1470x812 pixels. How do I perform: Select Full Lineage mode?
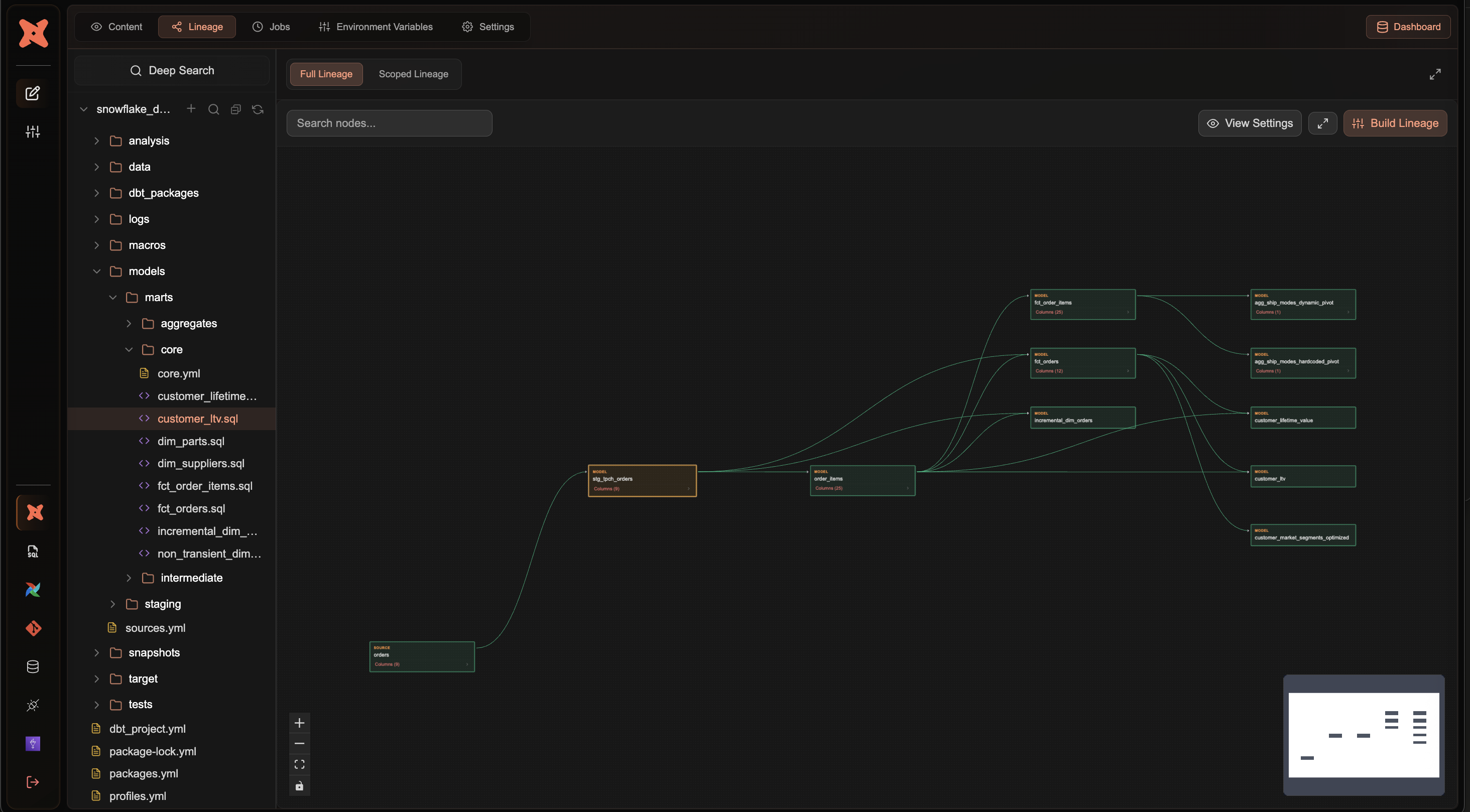pos(326,74)
